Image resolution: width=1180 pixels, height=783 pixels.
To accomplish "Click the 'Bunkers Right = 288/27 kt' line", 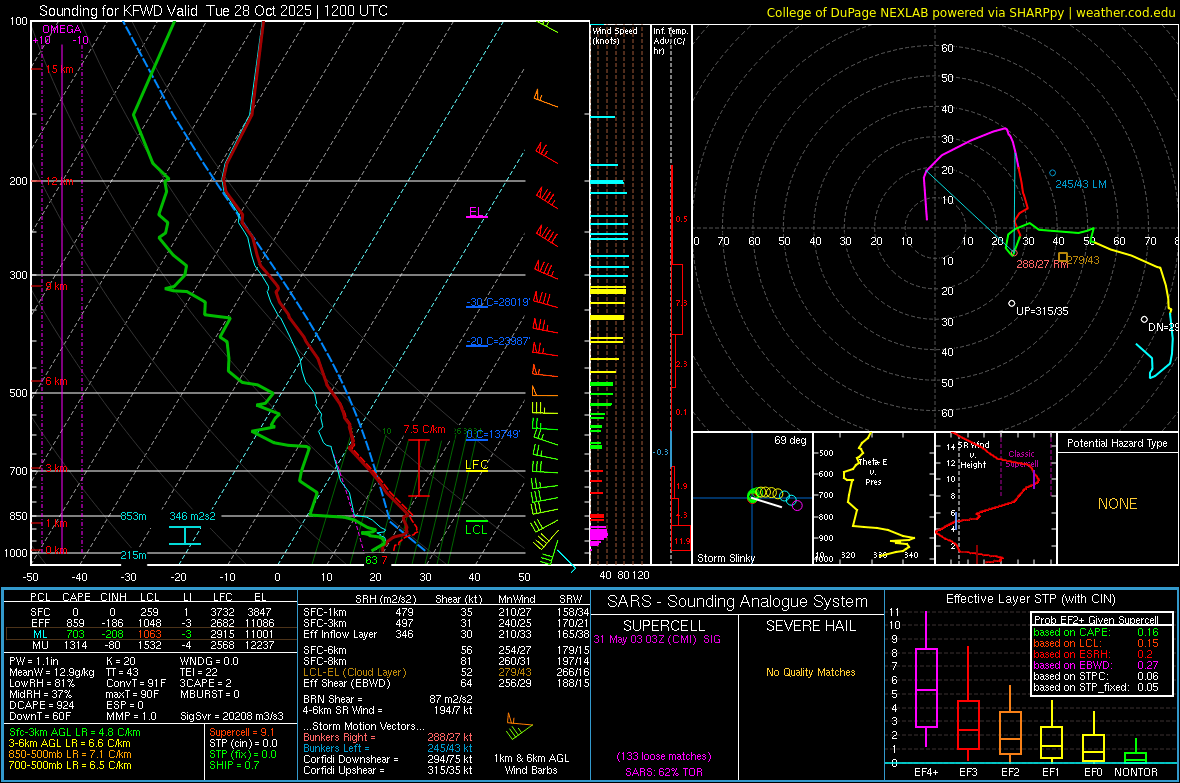I will [x=388, y=737].
